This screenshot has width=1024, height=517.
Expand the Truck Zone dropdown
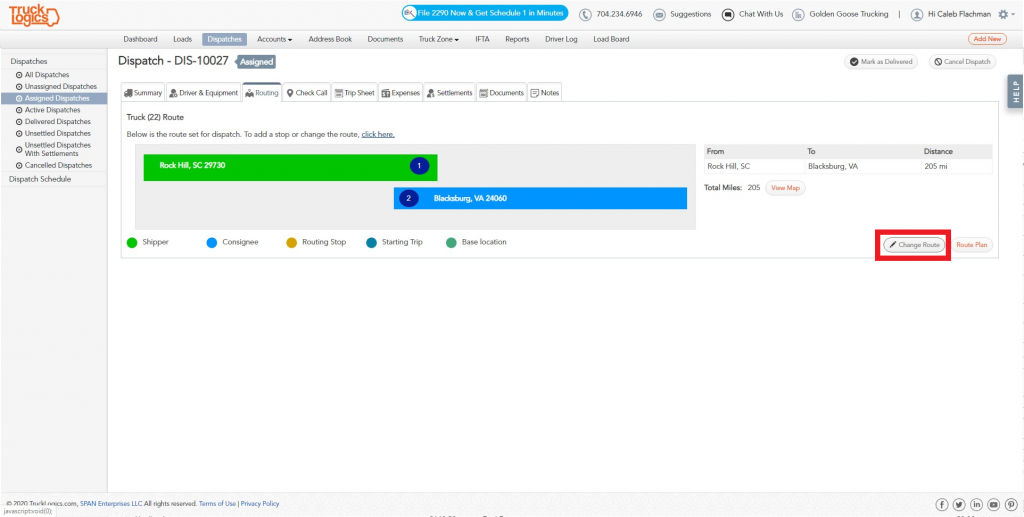[439, 39]
